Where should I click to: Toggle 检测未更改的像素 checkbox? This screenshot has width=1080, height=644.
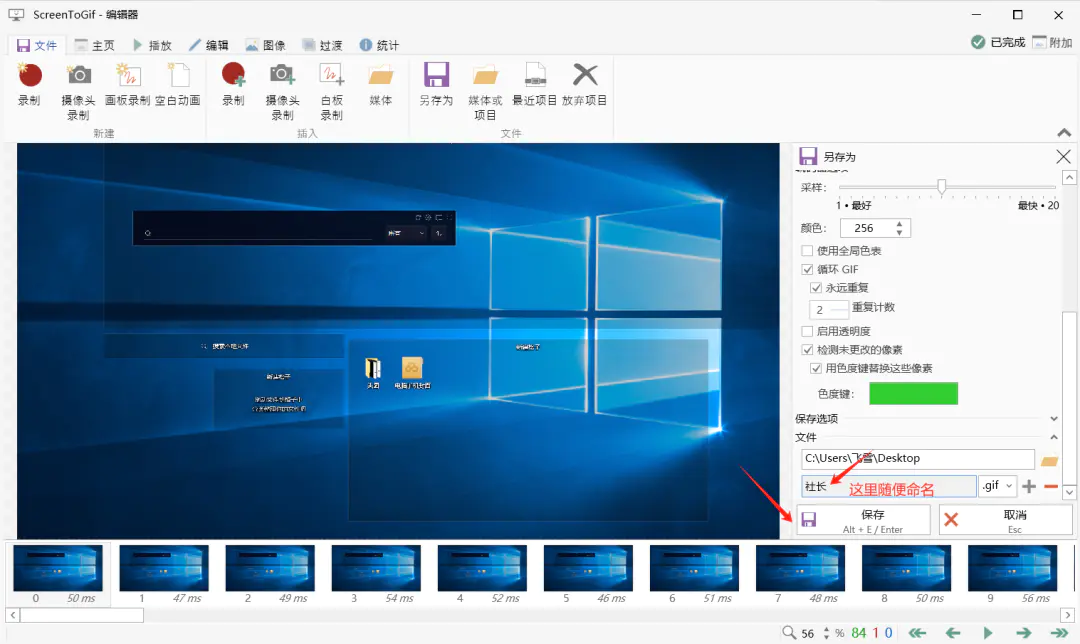(807, 350)
